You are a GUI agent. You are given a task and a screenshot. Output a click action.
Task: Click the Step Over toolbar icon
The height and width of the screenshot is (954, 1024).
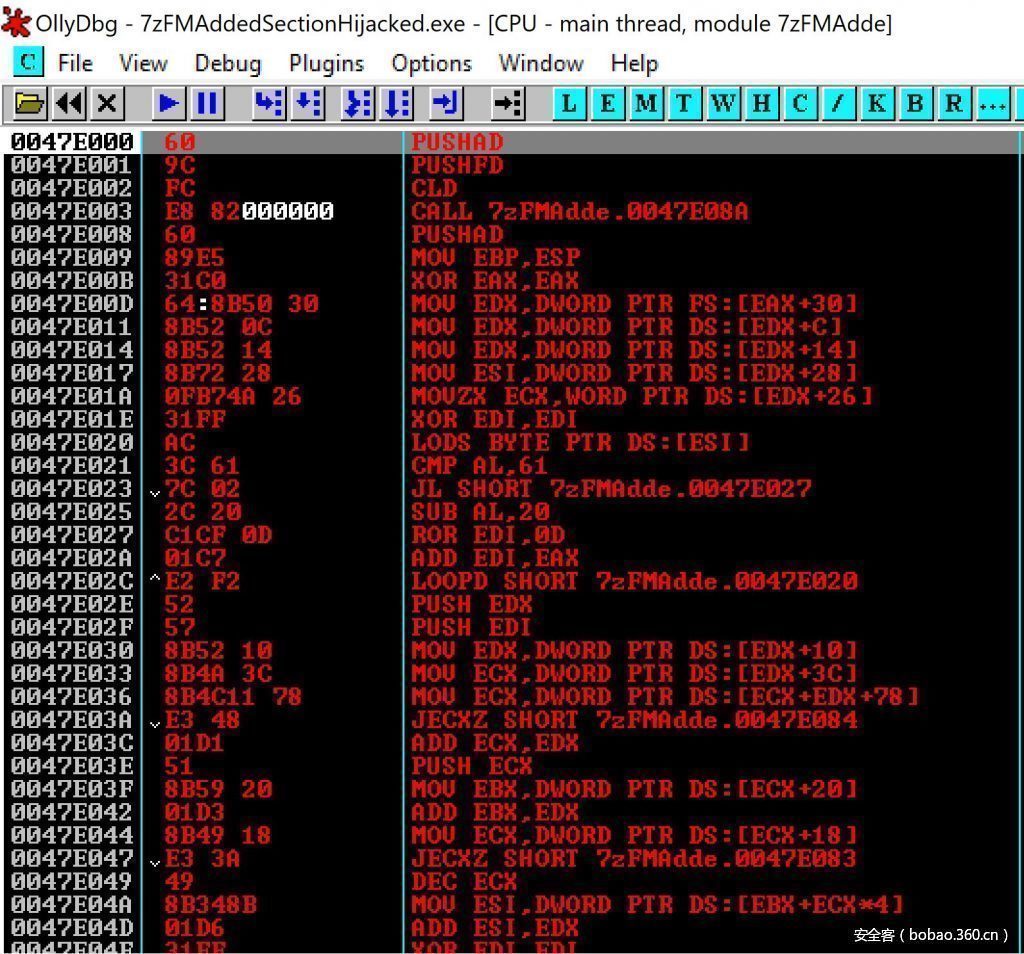coord(307,103)
